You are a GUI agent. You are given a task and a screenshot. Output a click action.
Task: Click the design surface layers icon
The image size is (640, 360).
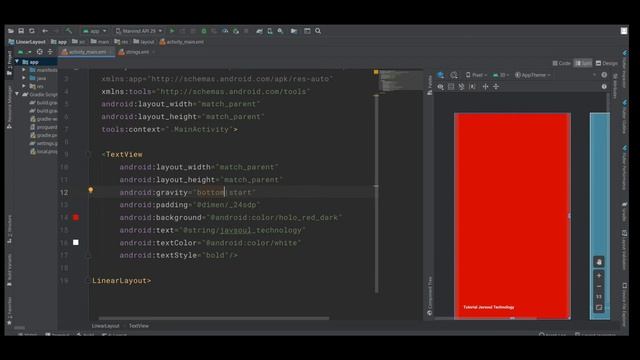pos(440,75)
